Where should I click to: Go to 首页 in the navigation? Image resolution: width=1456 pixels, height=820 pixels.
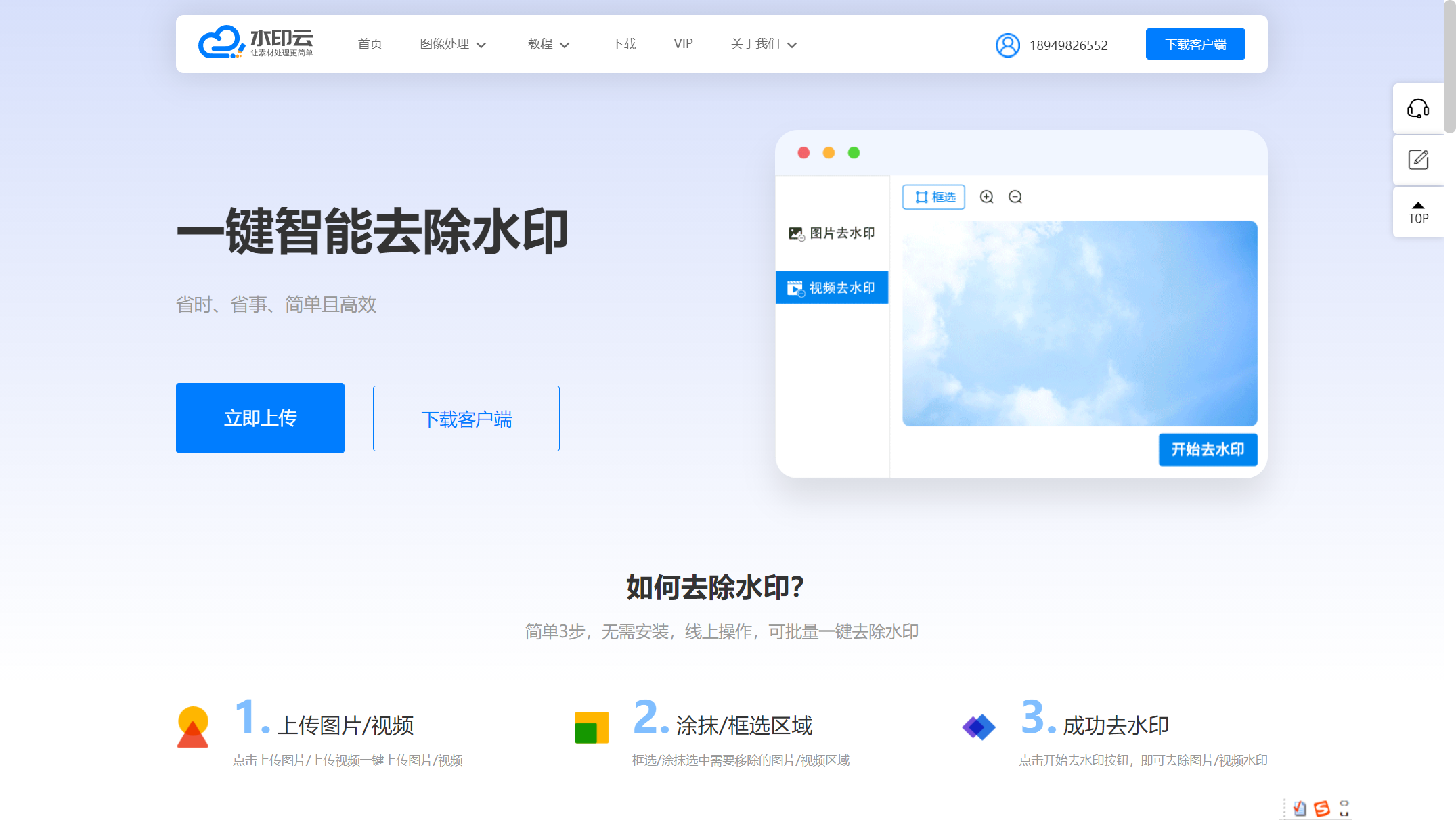(x=370, y=44)
